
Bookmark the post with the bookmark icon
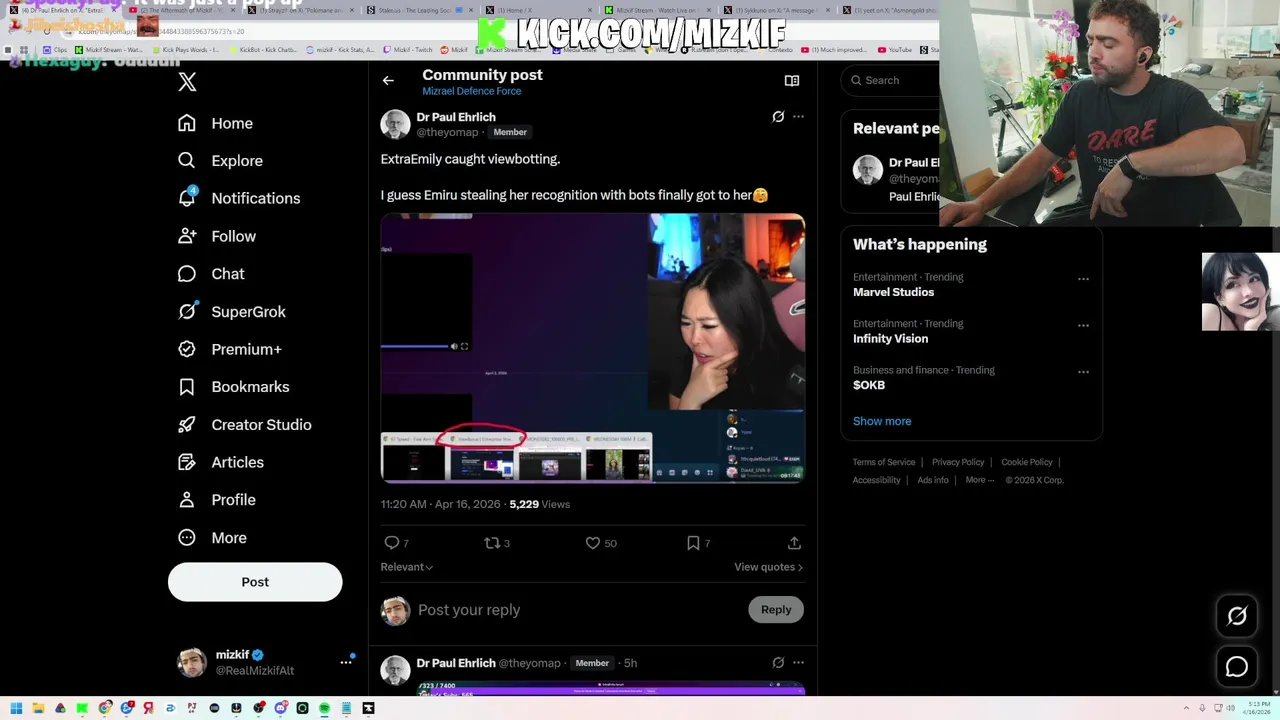click(x=698, y=543)
